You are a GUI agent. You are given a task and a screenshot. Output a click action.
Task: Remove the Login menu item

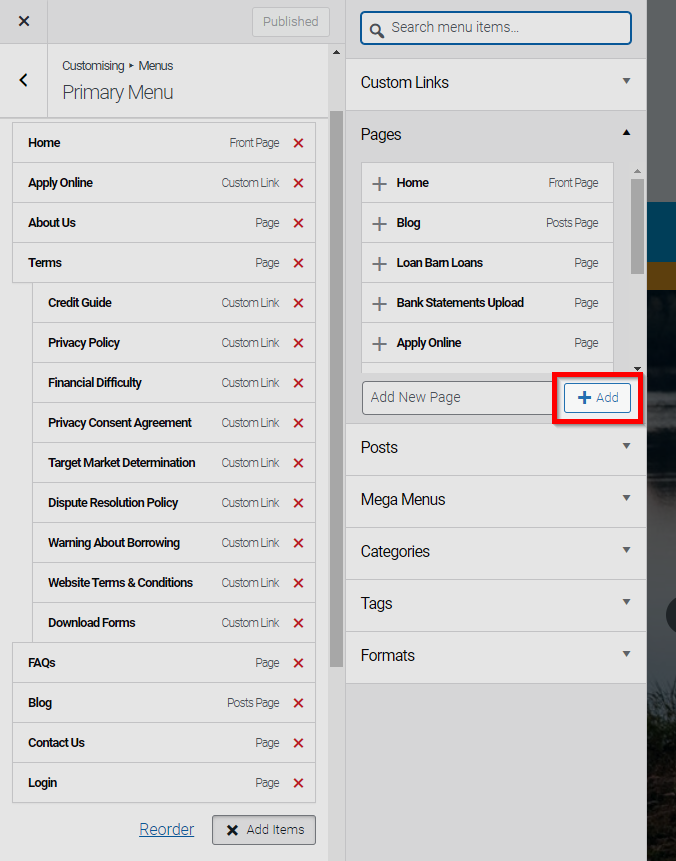298,783
